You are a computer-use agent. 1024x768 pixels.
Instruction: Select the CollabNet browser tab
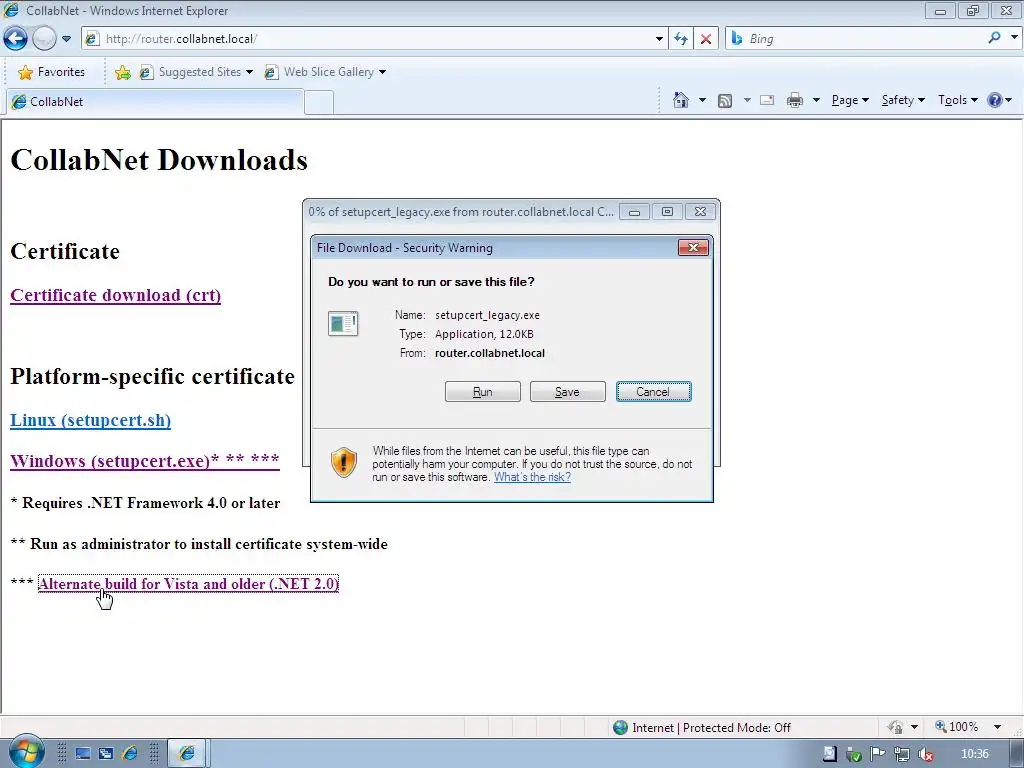pos(154,102)
